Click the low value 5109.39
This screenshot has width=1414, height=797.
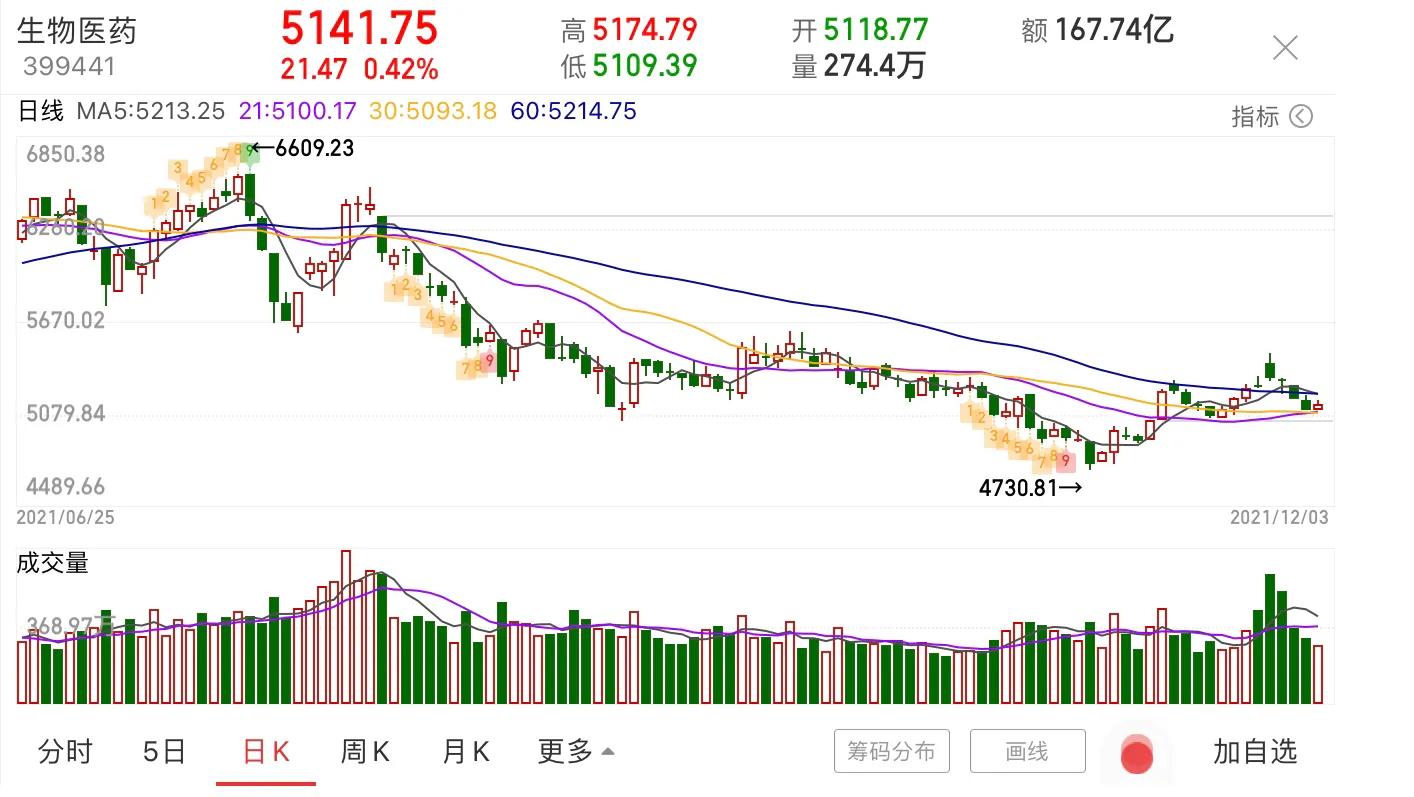point(645,66)
